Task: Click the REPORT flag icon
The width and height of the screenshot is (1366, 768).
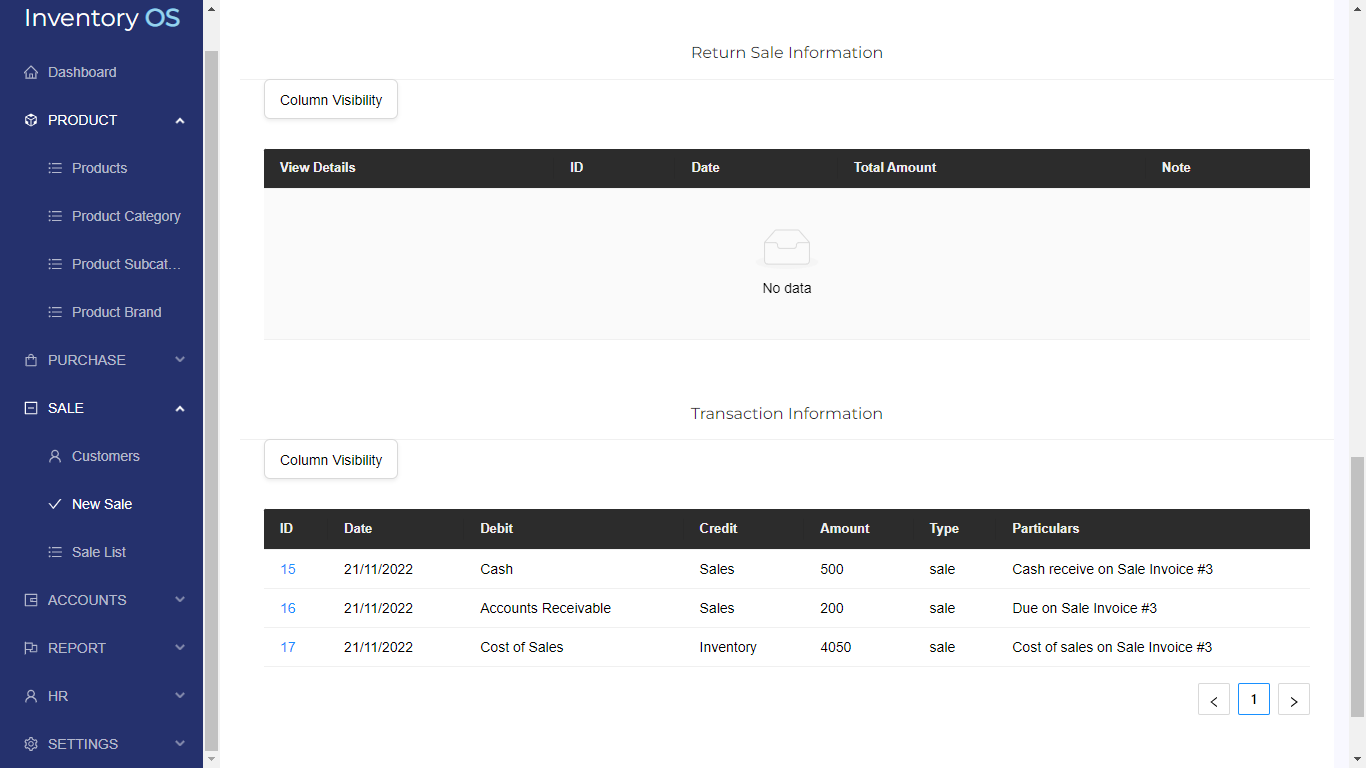Action: (x=30, y=647)
